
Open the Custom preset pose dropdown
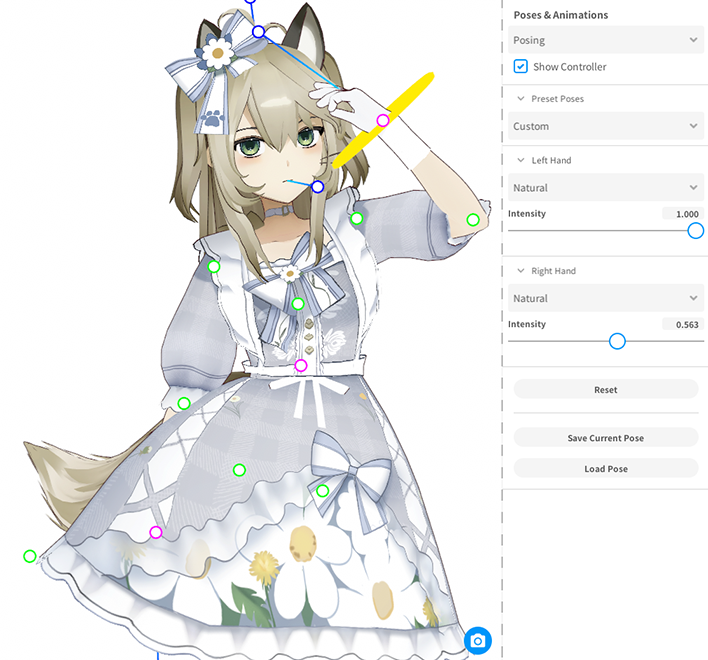coord(605,127)
